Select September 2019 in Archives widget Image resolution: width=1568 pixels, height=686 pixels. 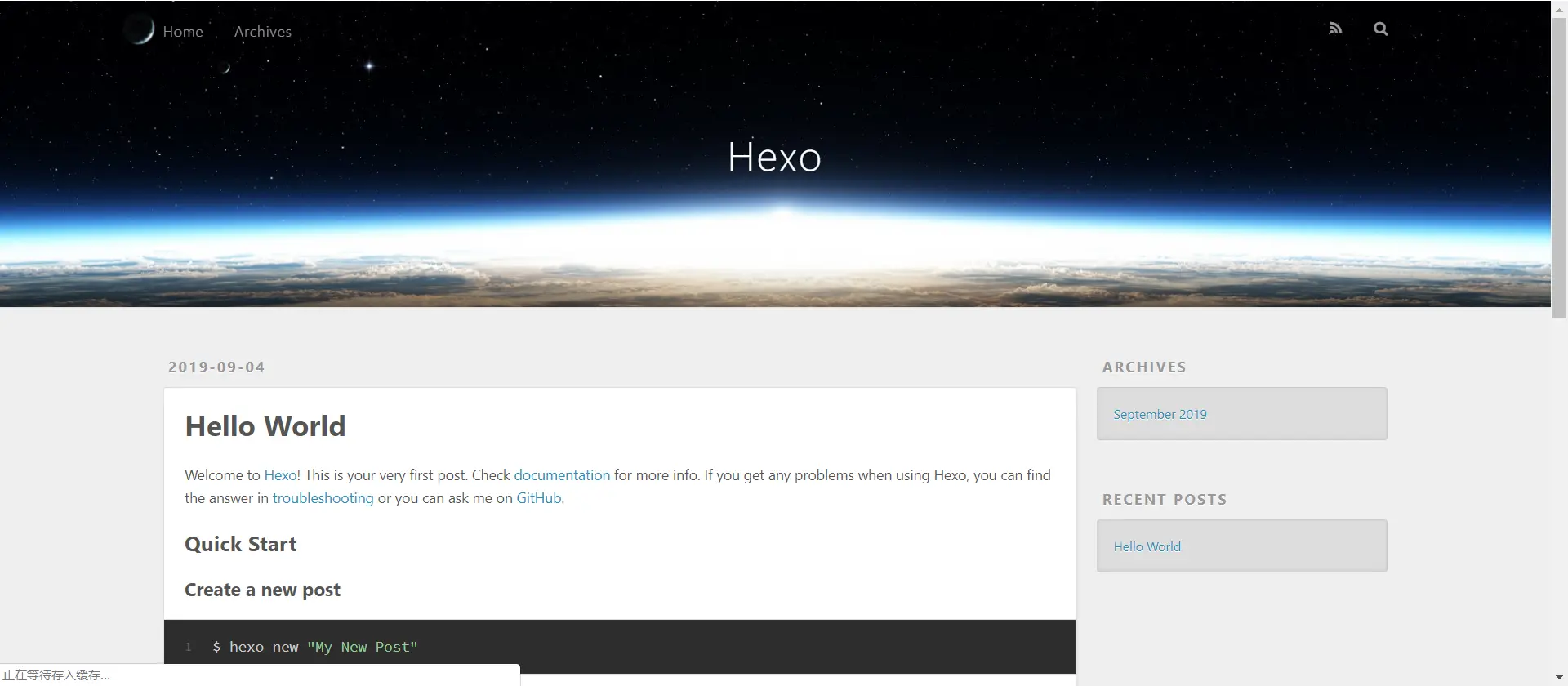[1160, 414]
